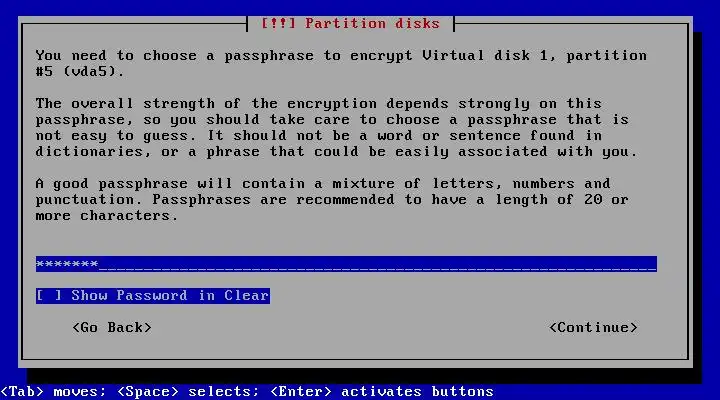
Task: Activate the Go Back button
Action: click(112, 327)
